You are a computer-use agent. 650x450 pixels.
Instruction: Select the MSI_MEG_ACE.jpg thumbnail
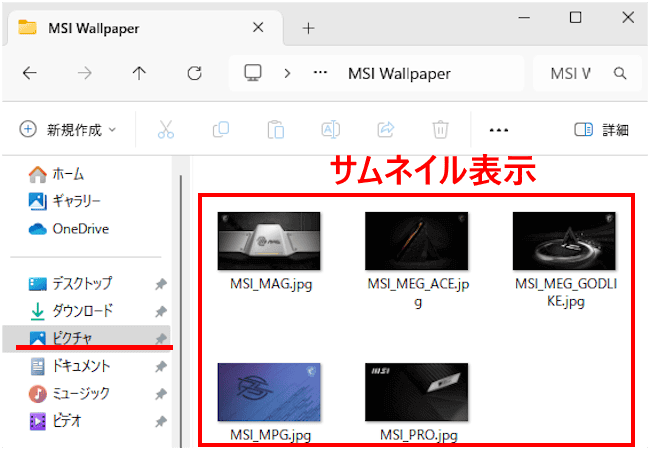click(416, 241)
